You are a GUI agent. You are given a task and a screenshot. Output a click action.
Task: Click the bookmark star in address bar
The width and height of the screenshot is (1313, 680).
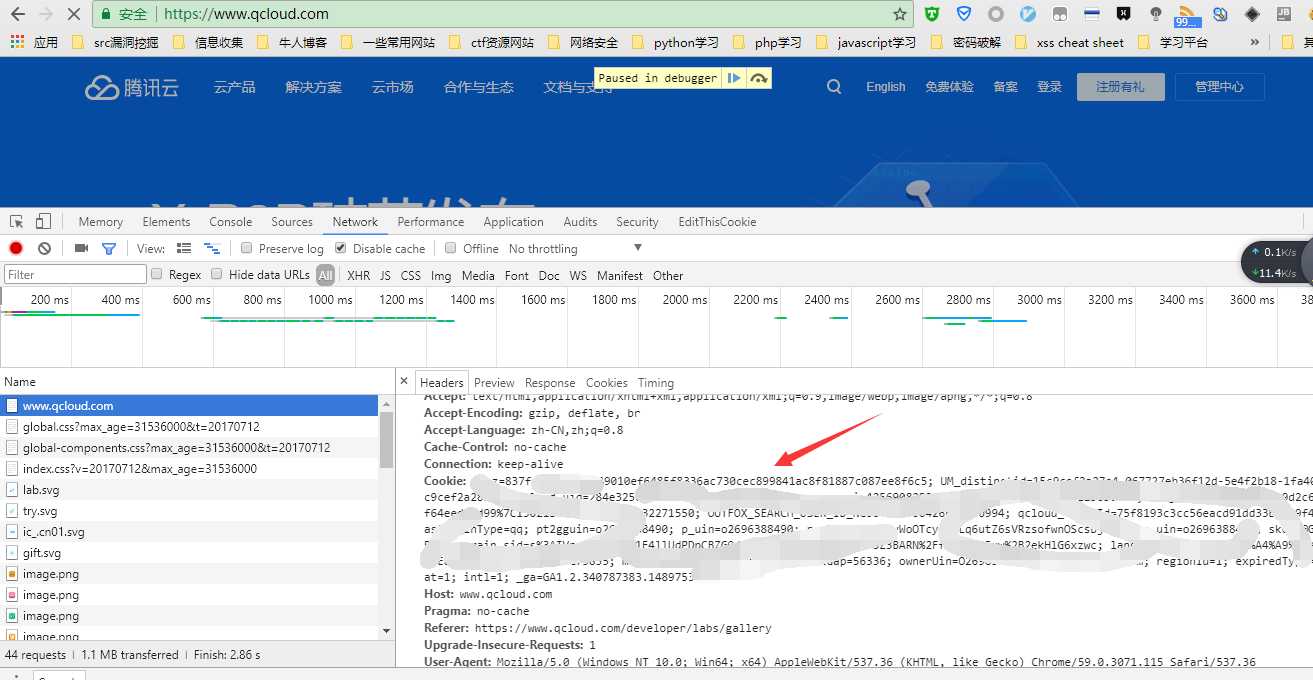click(x=899, y=14)
